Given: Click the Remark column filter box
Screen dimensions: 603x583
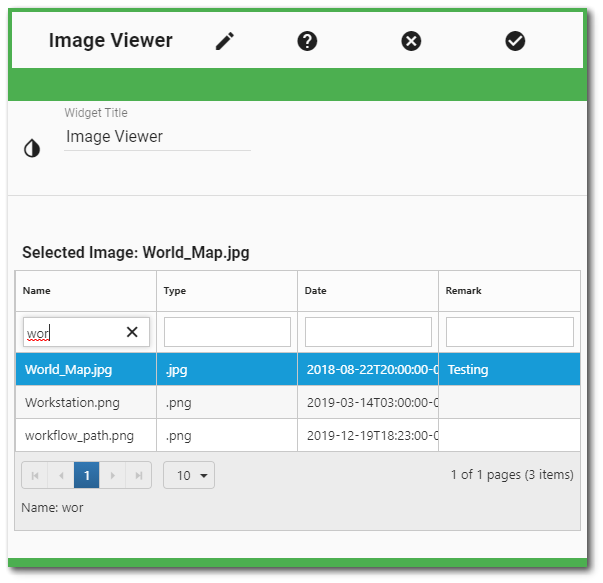Looking at the screenshot, I should coord(510,332).
